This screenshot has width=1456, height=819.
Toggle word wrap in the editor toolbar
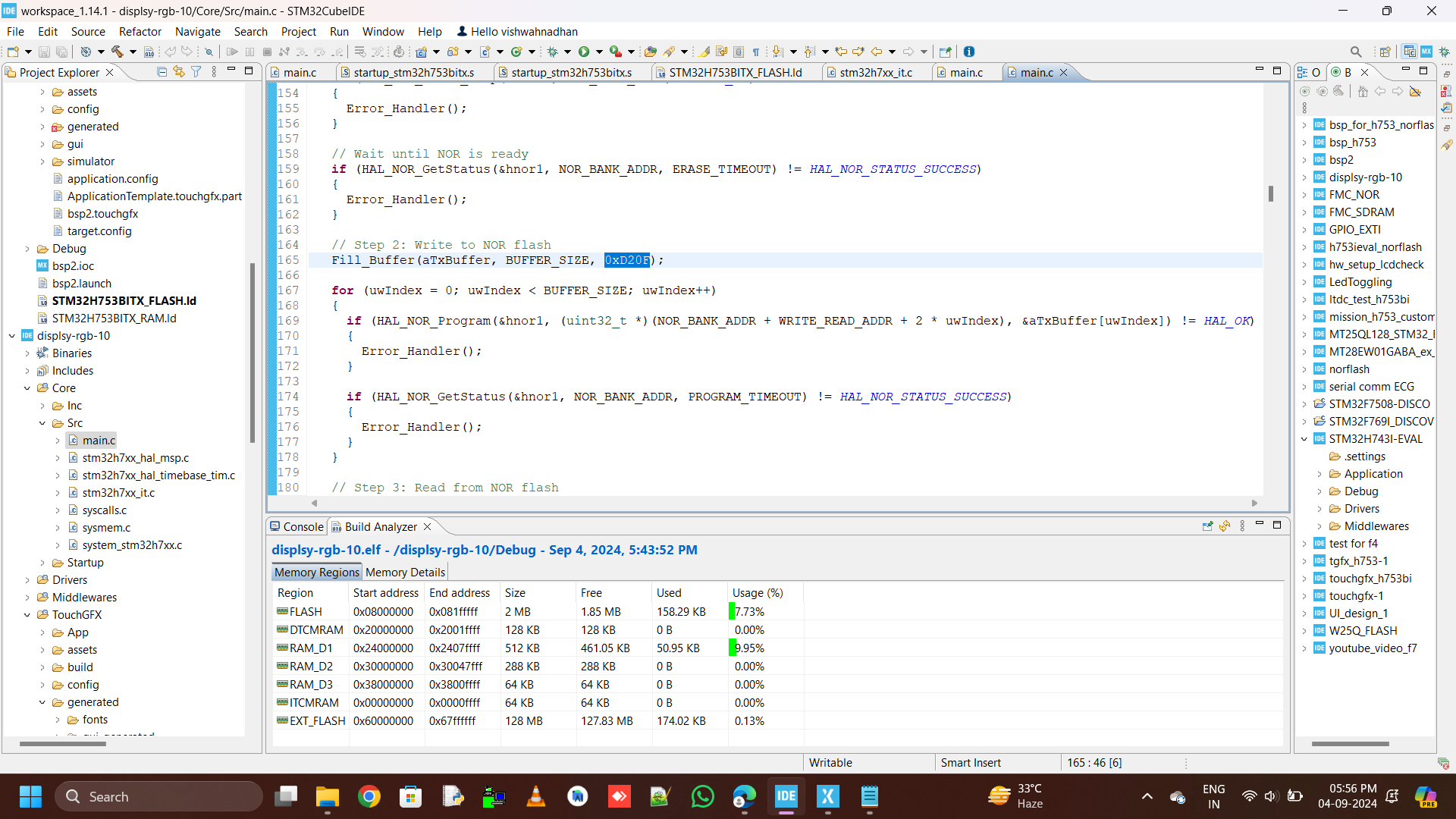[x=722, y=52]
